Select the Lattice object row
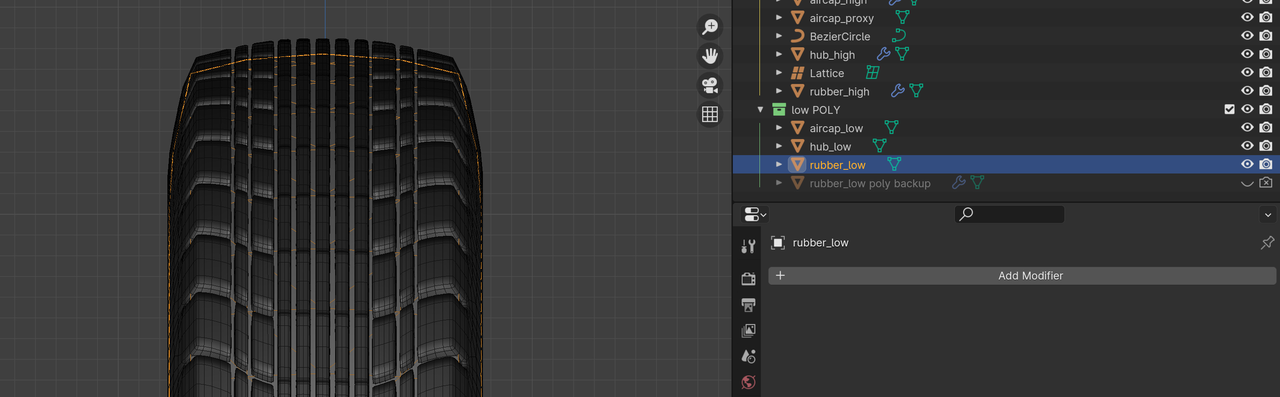 tap(826, 73)
